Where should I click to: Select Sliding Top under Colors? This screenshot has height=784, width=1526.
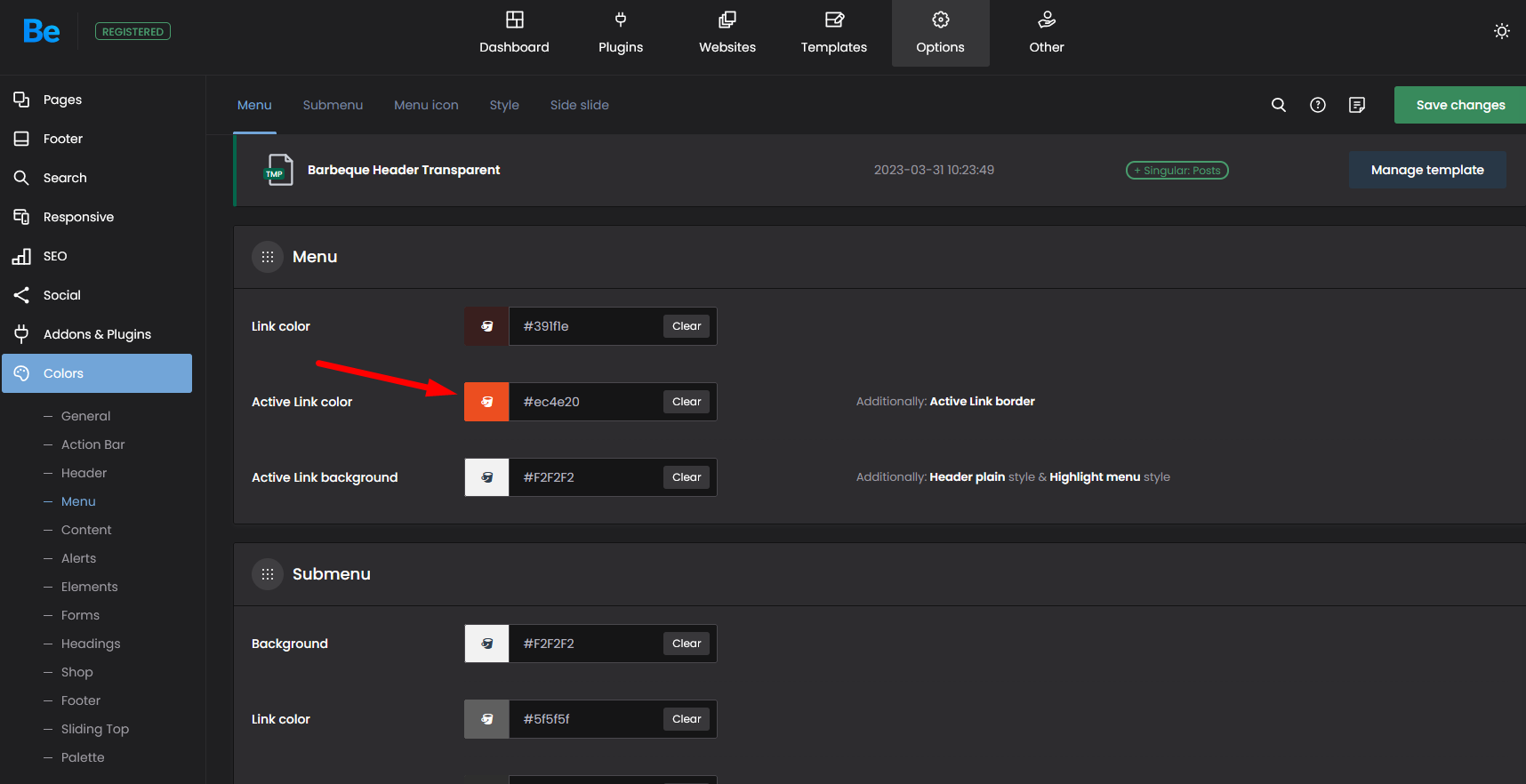[x=95, y=729]
